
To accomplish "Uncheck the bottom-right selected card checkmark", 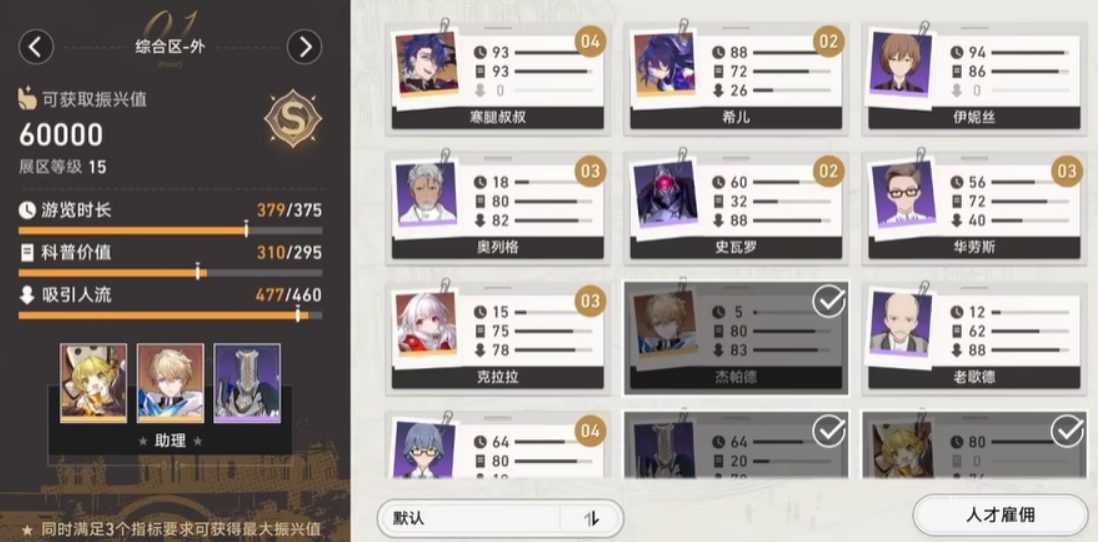I will (x=1067, y=431).
